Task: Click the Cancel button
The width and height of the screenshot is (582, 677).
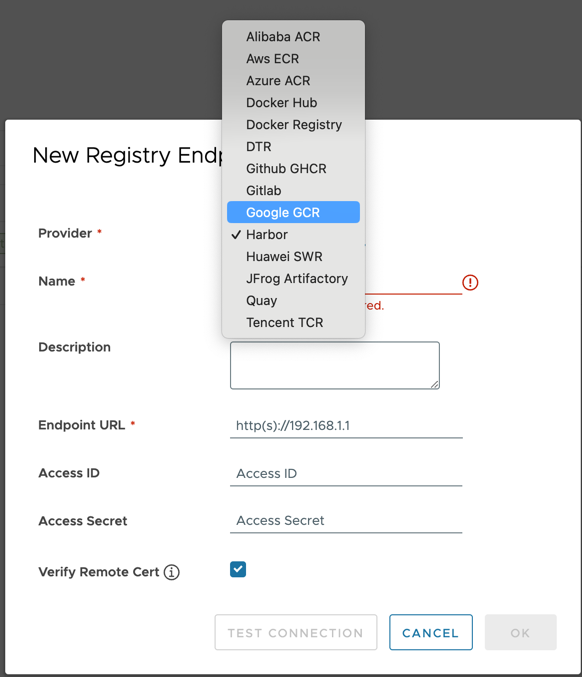Action: (430, 633)
